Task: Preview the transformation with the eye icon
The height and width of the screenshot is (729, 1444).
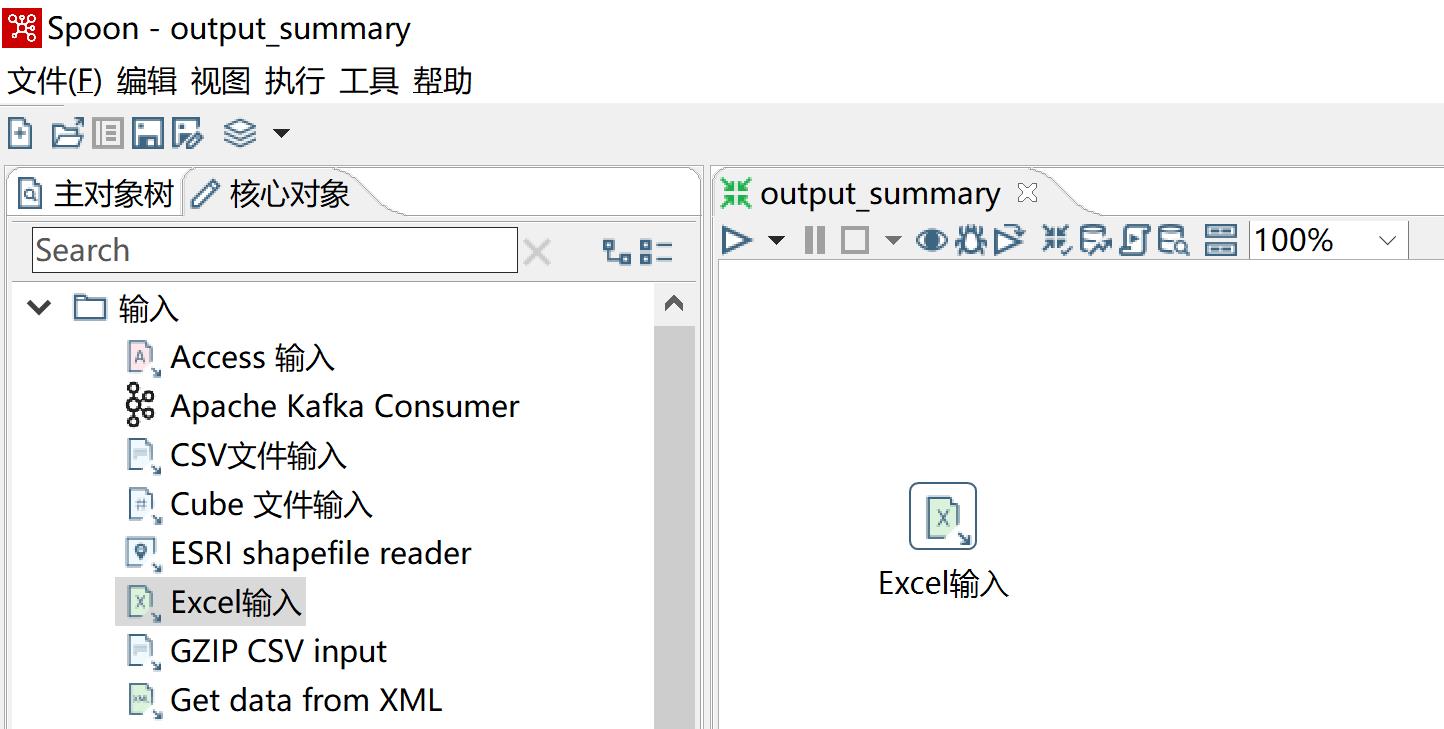Action: tap(932, 240)
